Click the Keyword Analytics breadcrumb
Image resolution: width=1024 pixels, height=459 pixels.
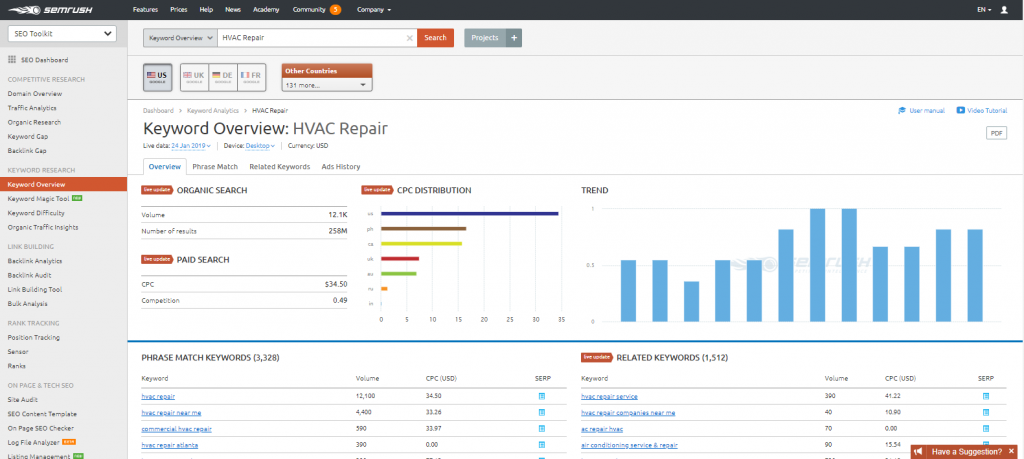point(212,110)
